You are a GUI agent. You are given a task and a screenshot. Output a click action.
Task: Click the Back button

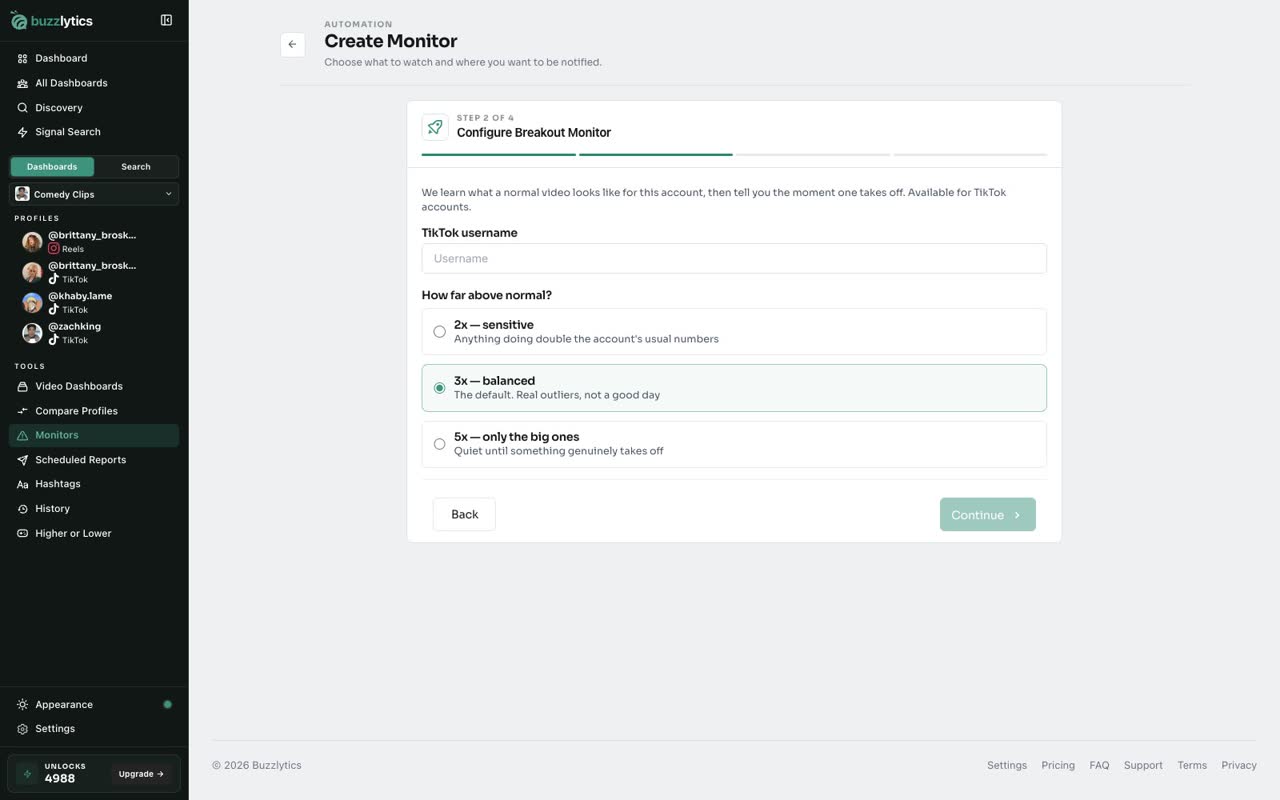point(464,514)
